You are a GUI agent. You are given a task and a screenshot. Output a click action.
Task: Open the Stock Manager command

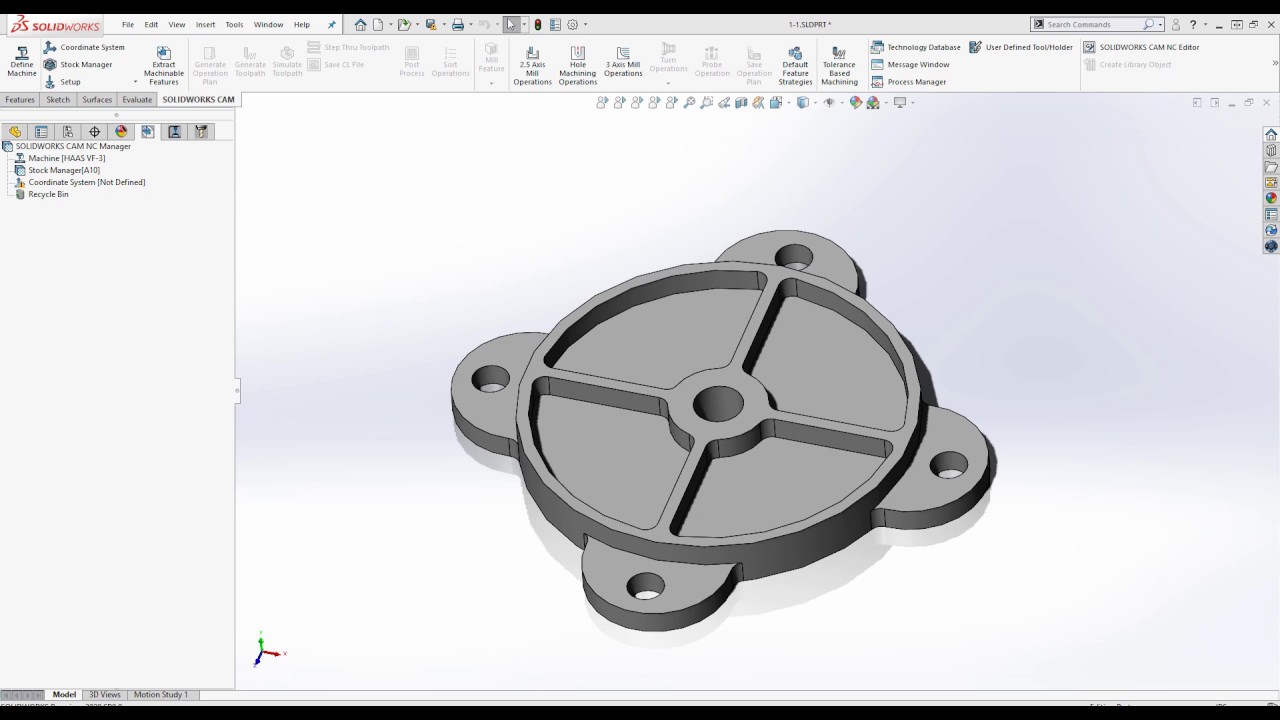tap(78, 64)
